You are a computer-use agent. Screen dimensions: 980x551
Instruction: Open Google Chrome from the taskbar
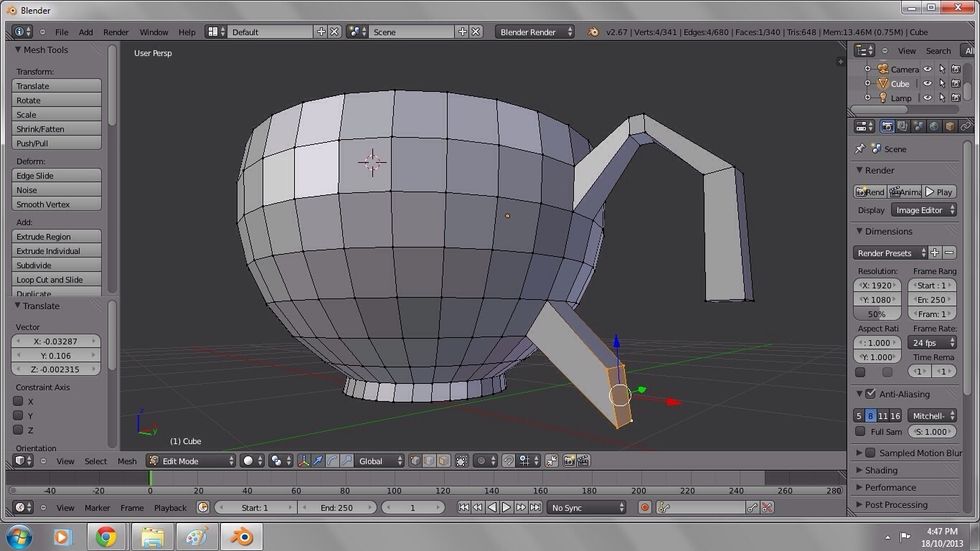(x=106, y=537)
